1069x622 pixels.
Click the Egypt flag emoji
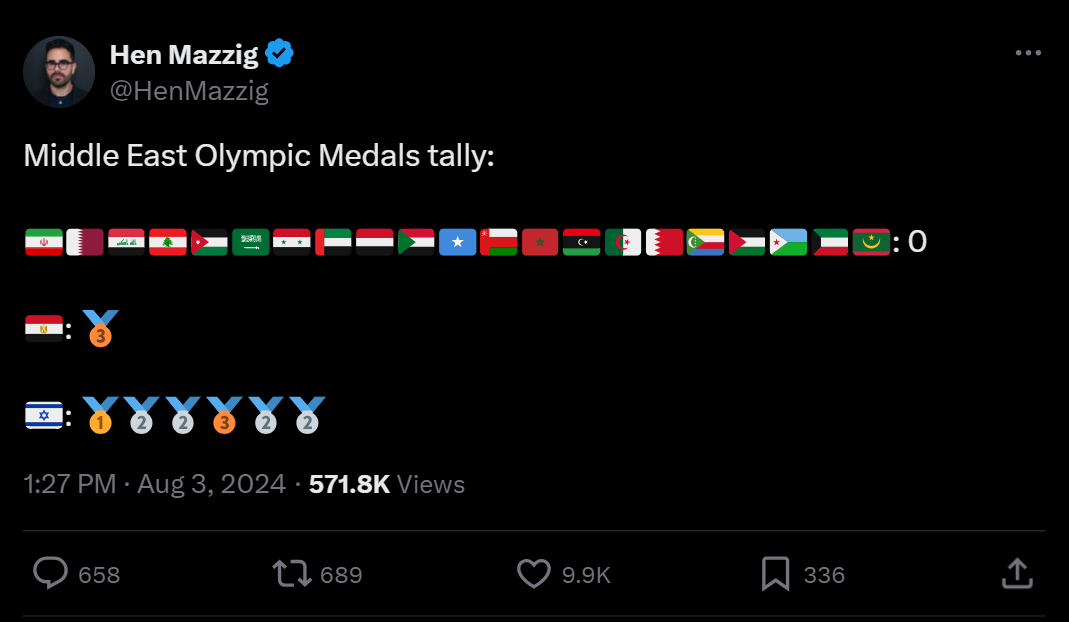click(x=44, y=327)
